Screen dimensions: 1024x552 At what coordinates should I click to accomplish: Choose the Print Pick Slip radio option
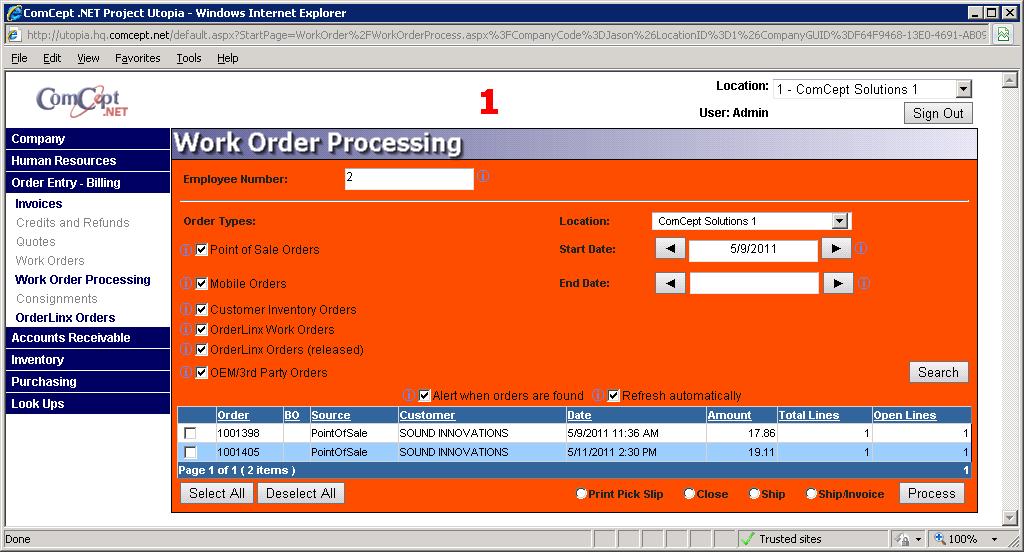[x=581, y=494]
